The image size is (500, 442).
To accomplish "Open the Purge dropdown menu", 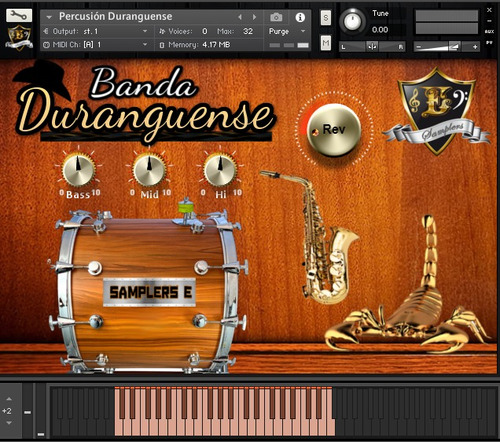I will coord(303,31).
